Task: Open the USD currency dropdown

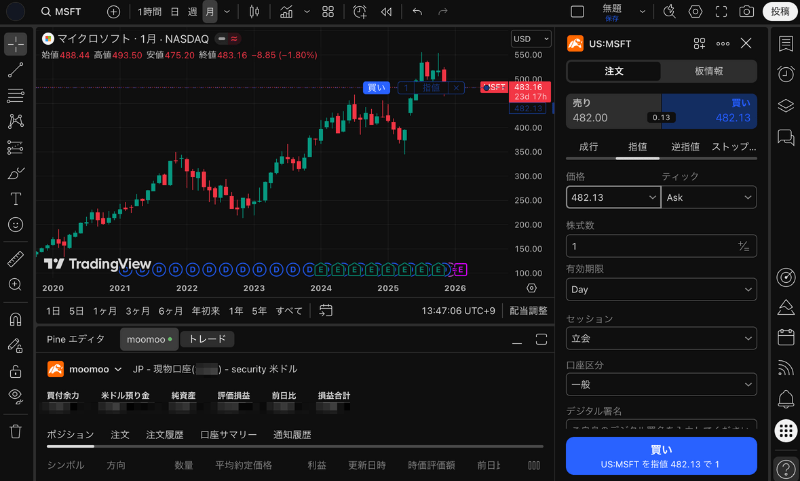Action: click(531, 39)
